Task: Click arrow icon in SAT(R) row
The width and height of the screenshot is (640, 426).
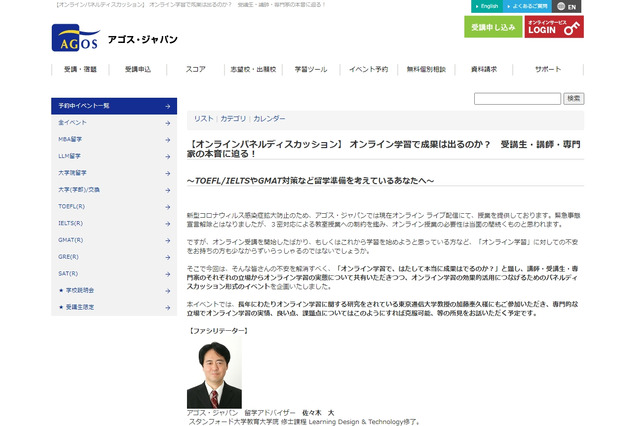Action: click(168, 274)
